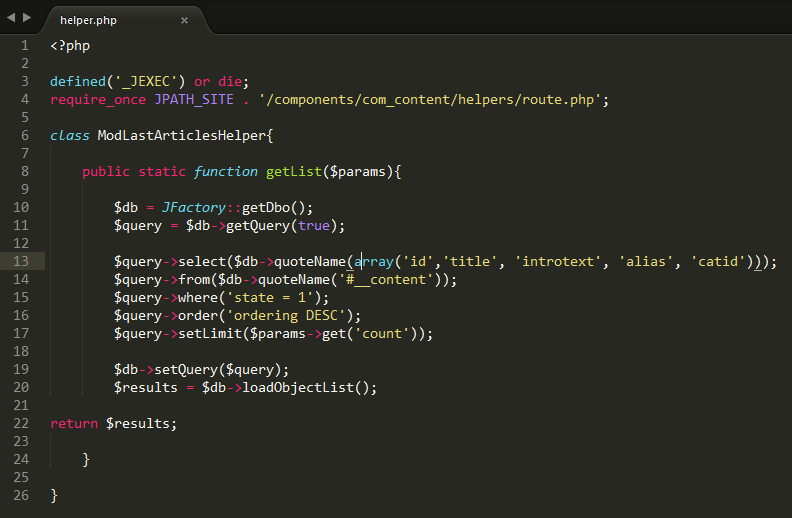Click line number 13 in the gutter
Viewport: 792px width, 518px height.
coord(22,261)
